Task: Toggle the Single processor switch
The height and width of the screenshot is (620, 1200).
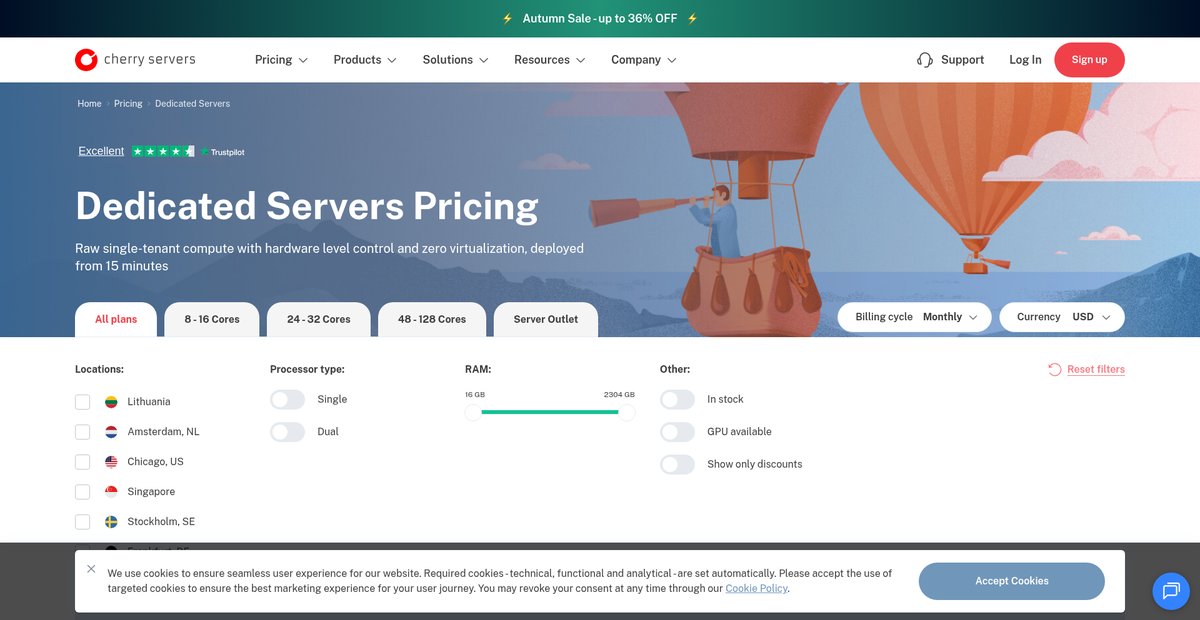Action: [x=287, y=399]
